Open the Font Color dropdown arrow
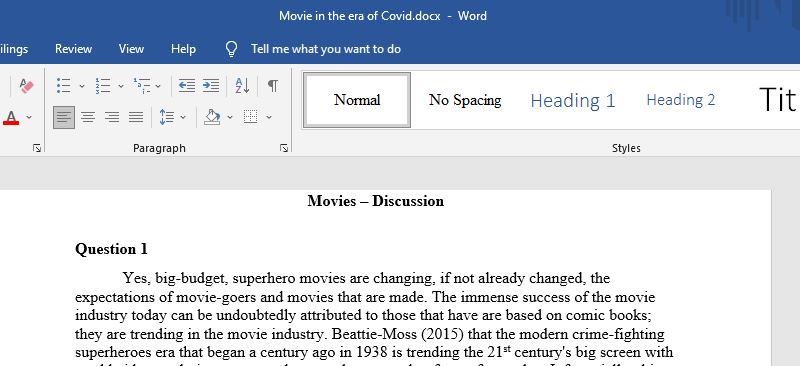800x366 pixels. 29,117
